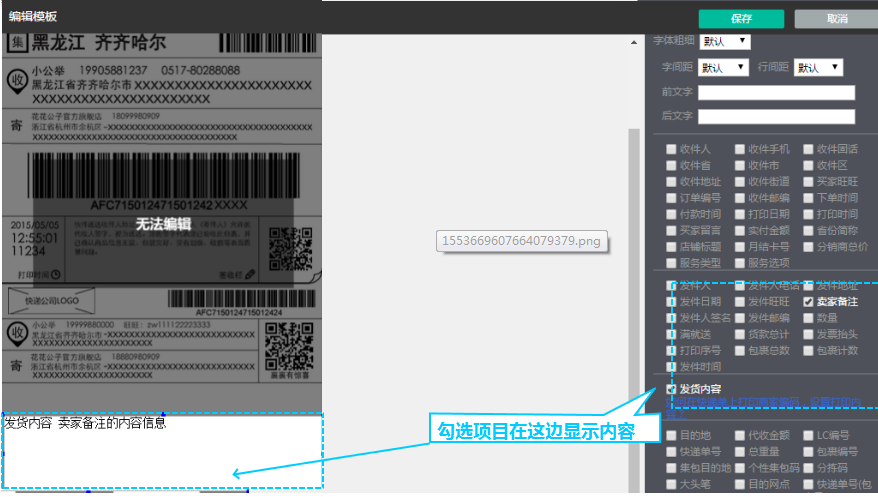The image size is (878, 497).
Task: Select the 大头笔 checkbox
Action: [x=671, y=484]
